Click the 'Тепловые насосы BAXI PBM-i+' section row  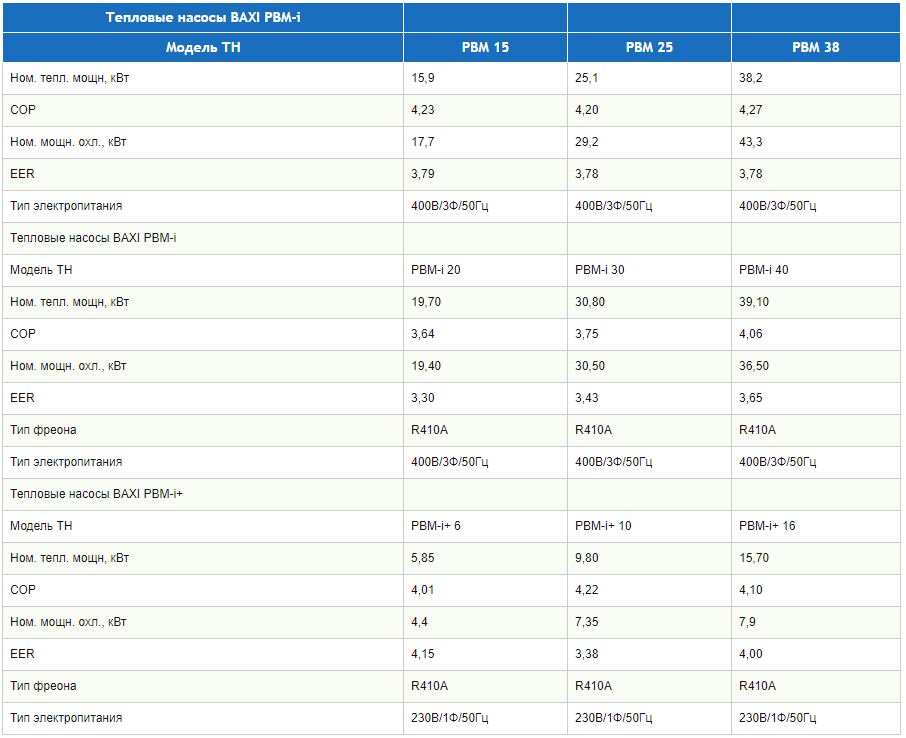[x=97, y=494]
